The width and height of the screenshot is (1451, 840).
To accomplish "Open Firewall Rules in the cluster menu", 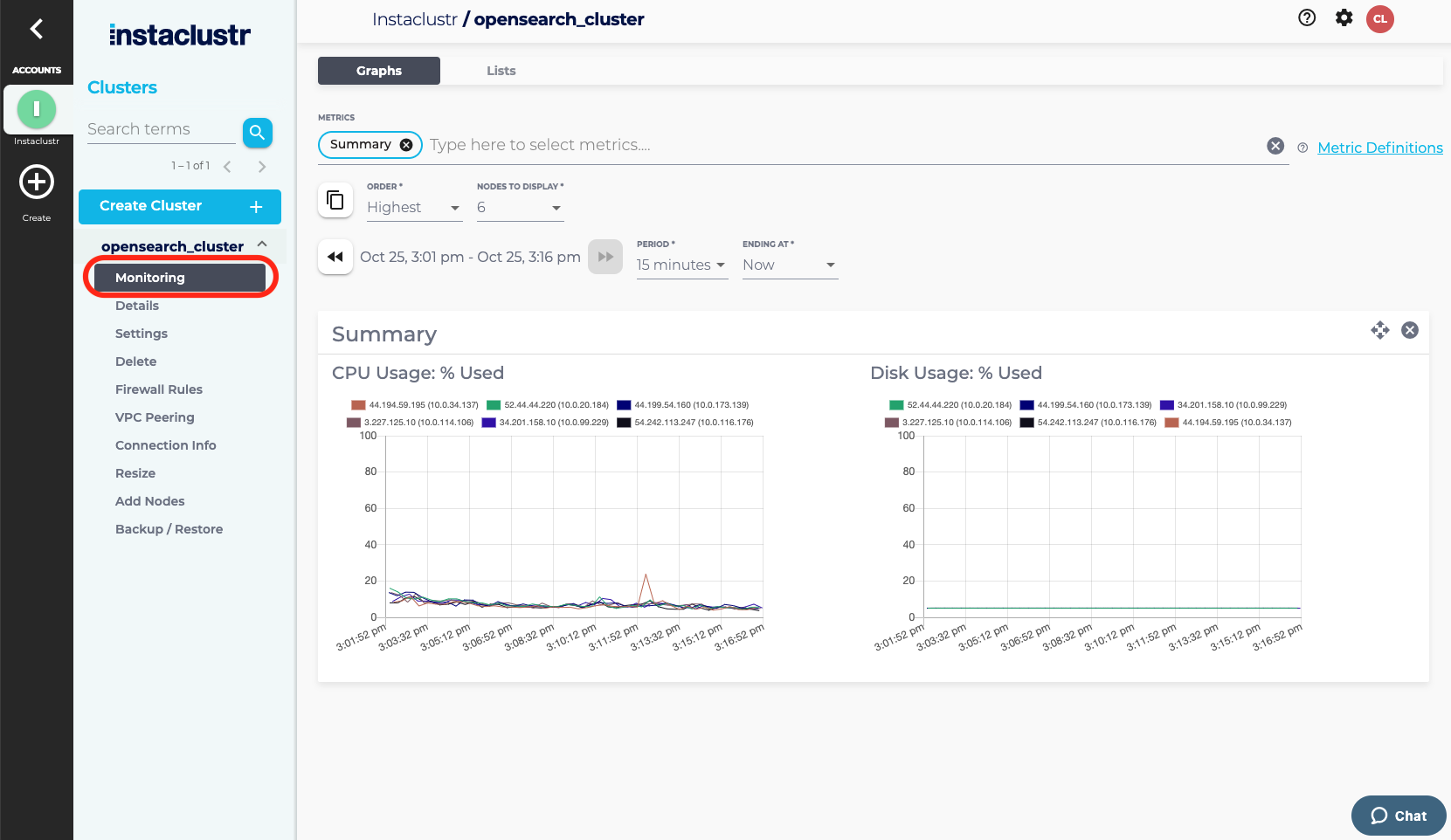I will [159, 389].
